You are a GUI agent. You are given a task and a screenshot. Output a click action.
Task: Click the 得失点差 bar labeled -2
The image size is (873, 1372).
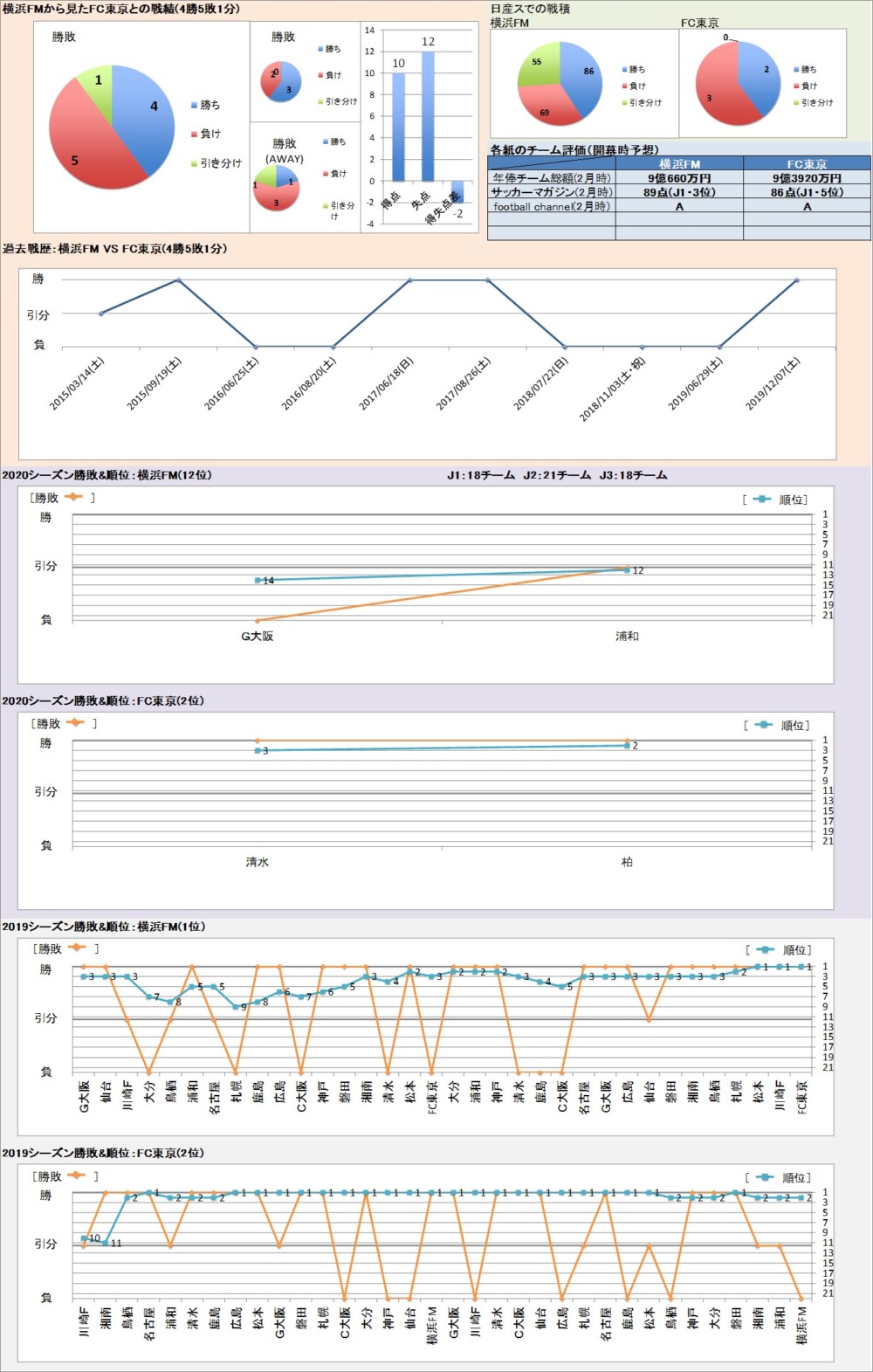(x=457, y=192)
